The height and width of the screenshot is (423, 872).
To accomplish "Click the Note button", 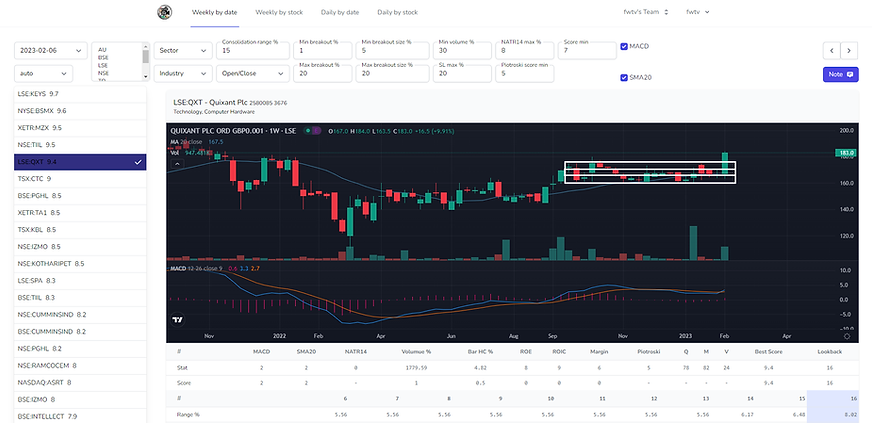I will [x=841, y=74].
